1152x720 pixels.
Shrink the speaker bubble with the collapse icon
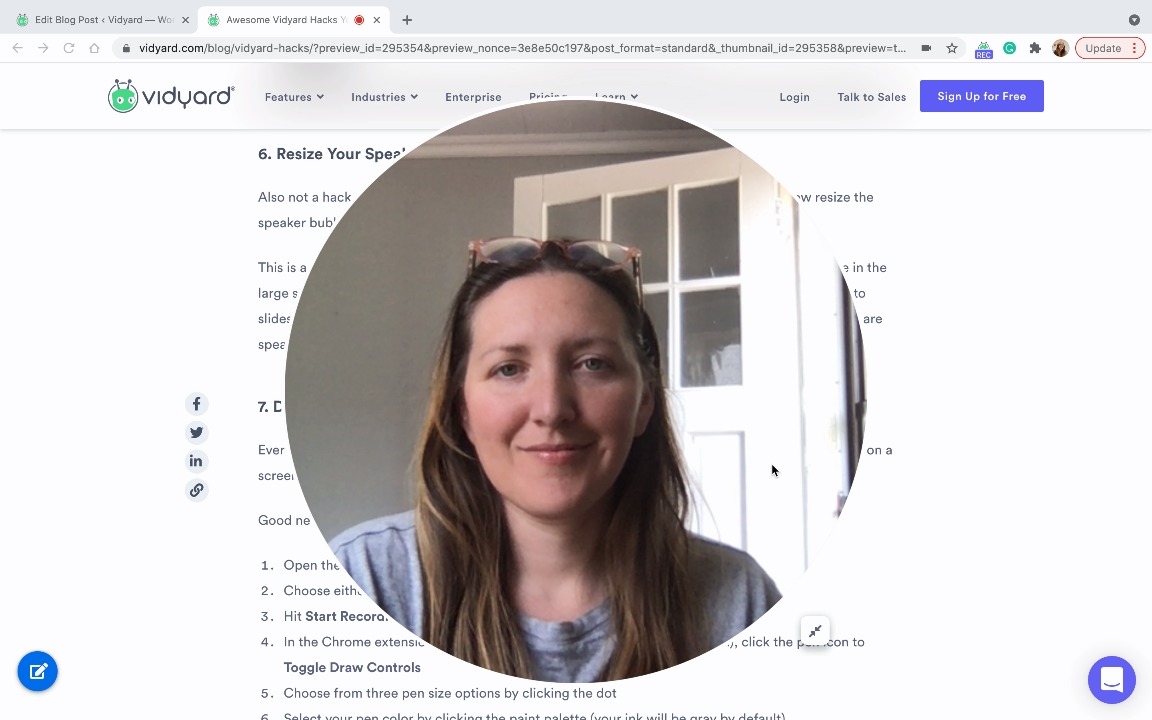click(x=815, y=631)
